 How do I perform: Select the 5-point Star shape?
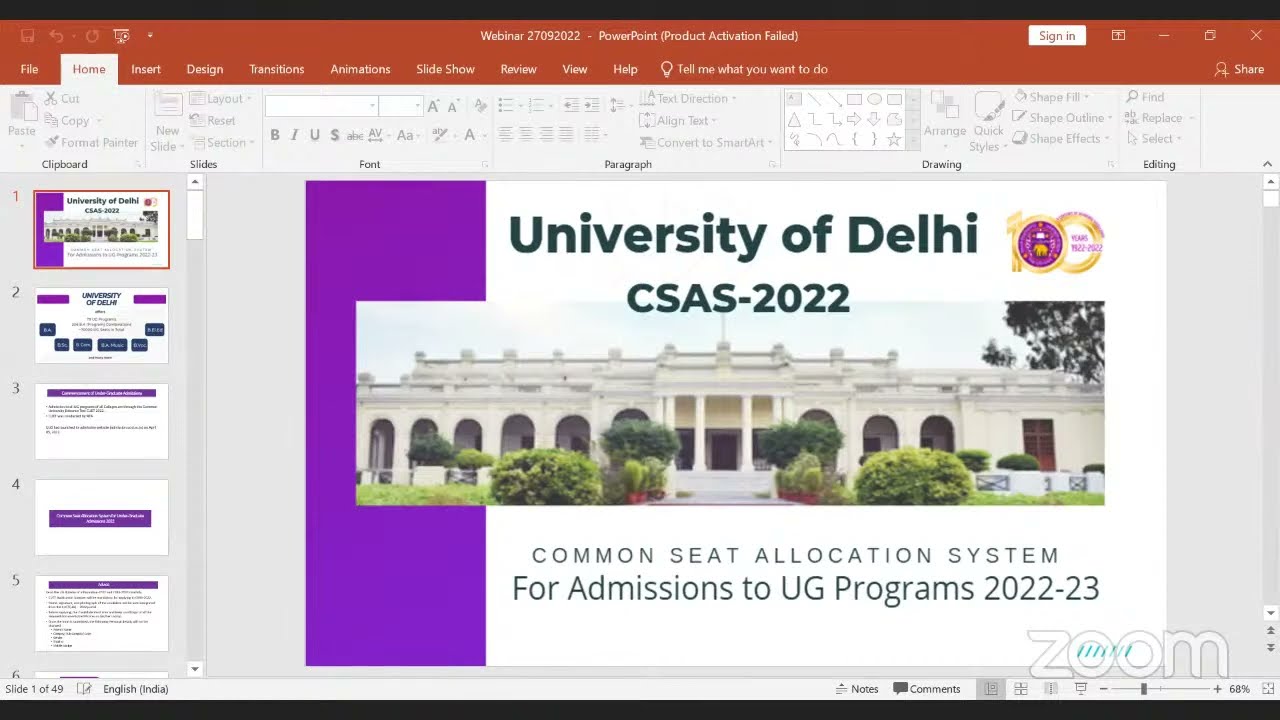pos(895,139)
